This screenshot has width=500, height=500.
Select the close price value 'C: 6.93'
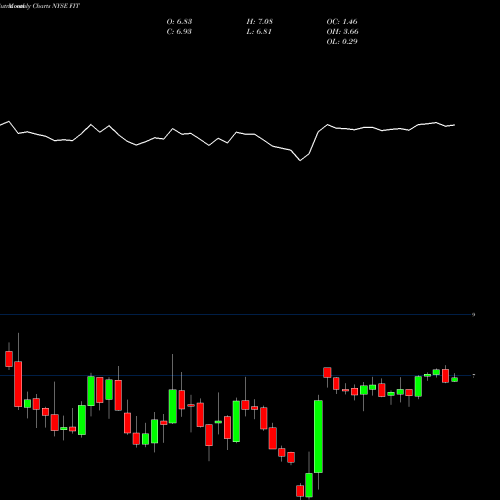[x=179, y=32]
